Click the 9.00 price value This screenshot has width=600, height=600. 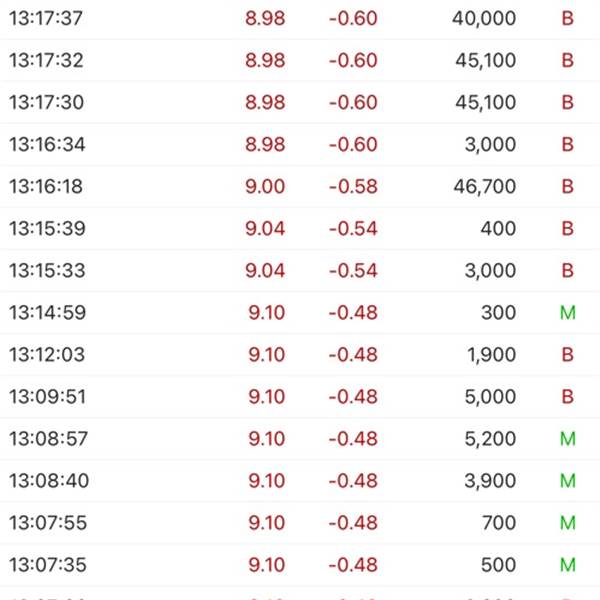click(265, 186)
